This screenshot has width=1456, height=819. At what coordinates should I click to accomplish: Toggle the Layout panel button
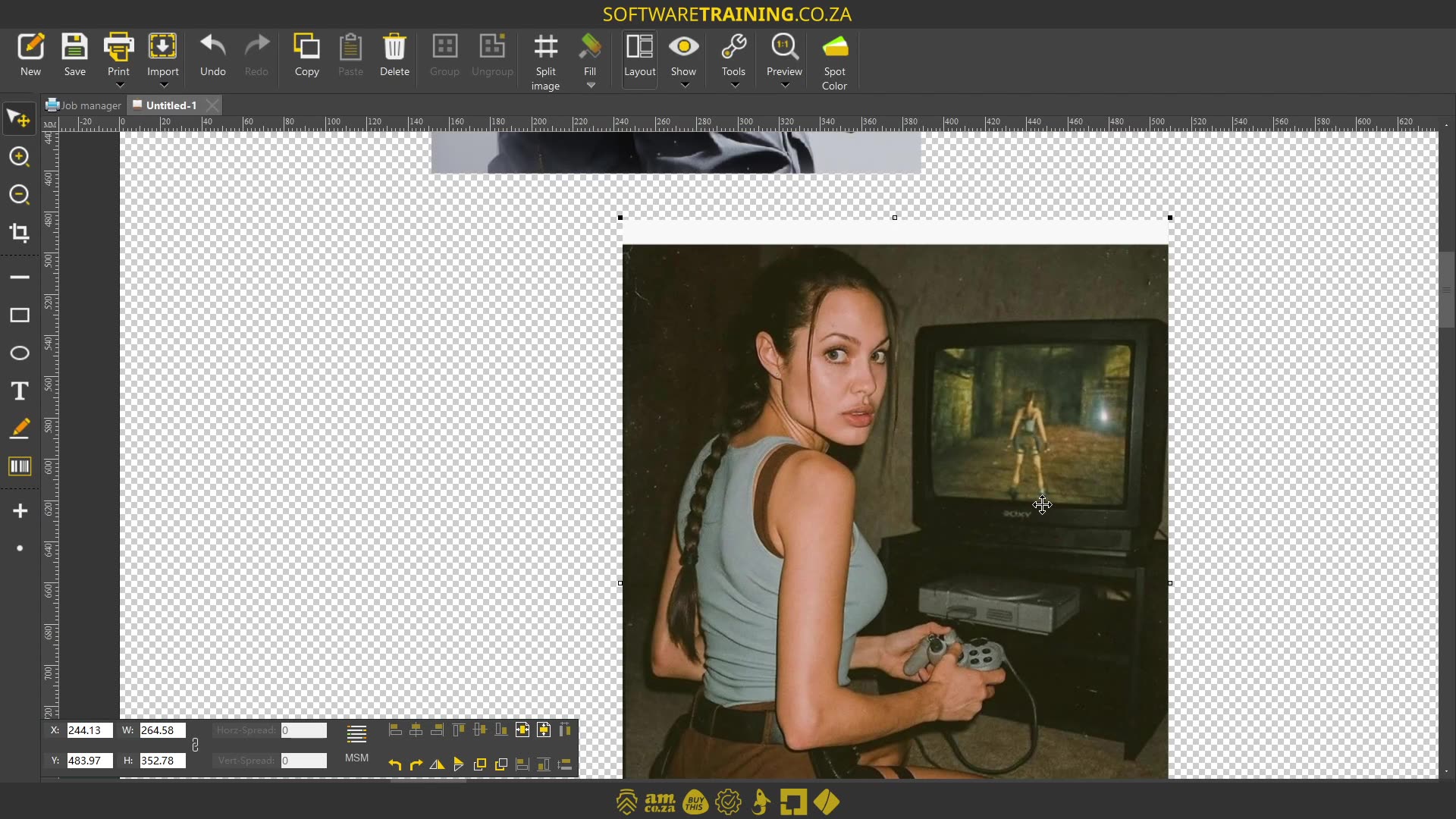639,59
